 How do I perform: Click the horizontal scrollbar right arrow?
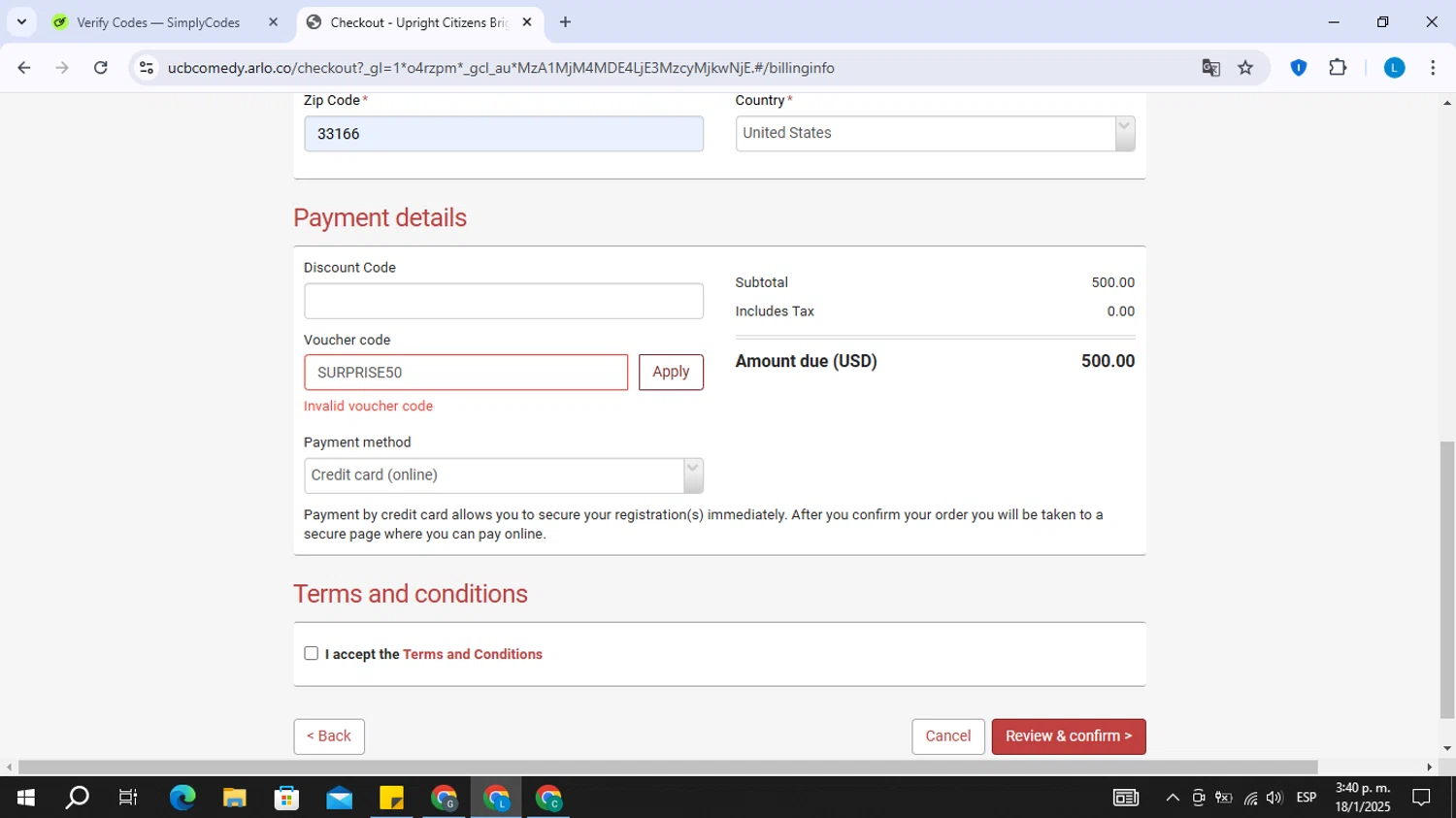point(1429,768)
